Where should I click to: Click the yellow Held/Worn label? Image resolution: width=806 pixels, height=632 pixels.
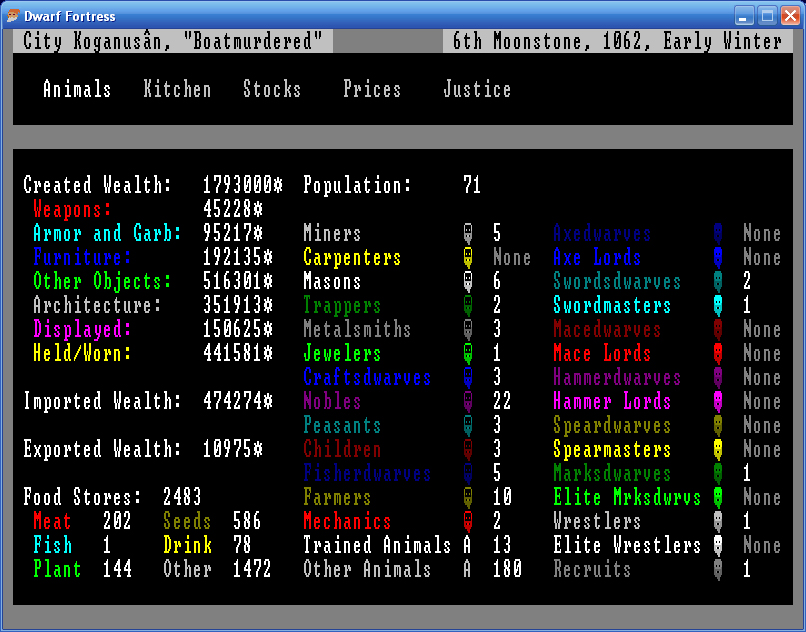point(82,353)
